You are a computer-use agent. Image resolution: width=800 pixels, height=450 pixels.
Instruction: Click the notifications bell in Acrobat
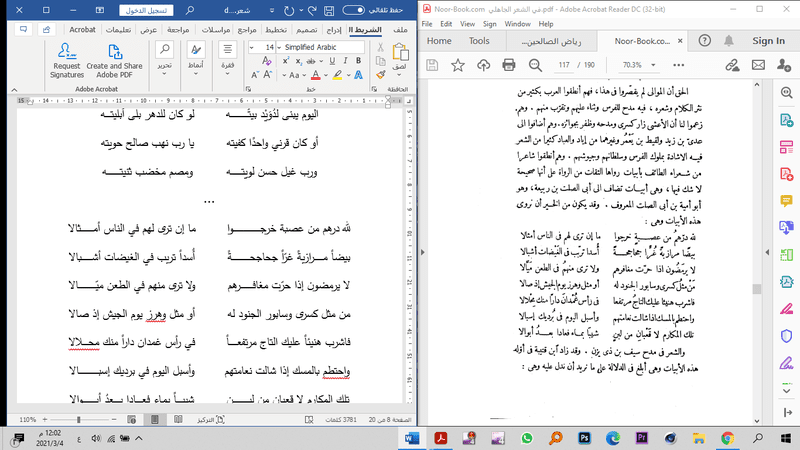729,41
